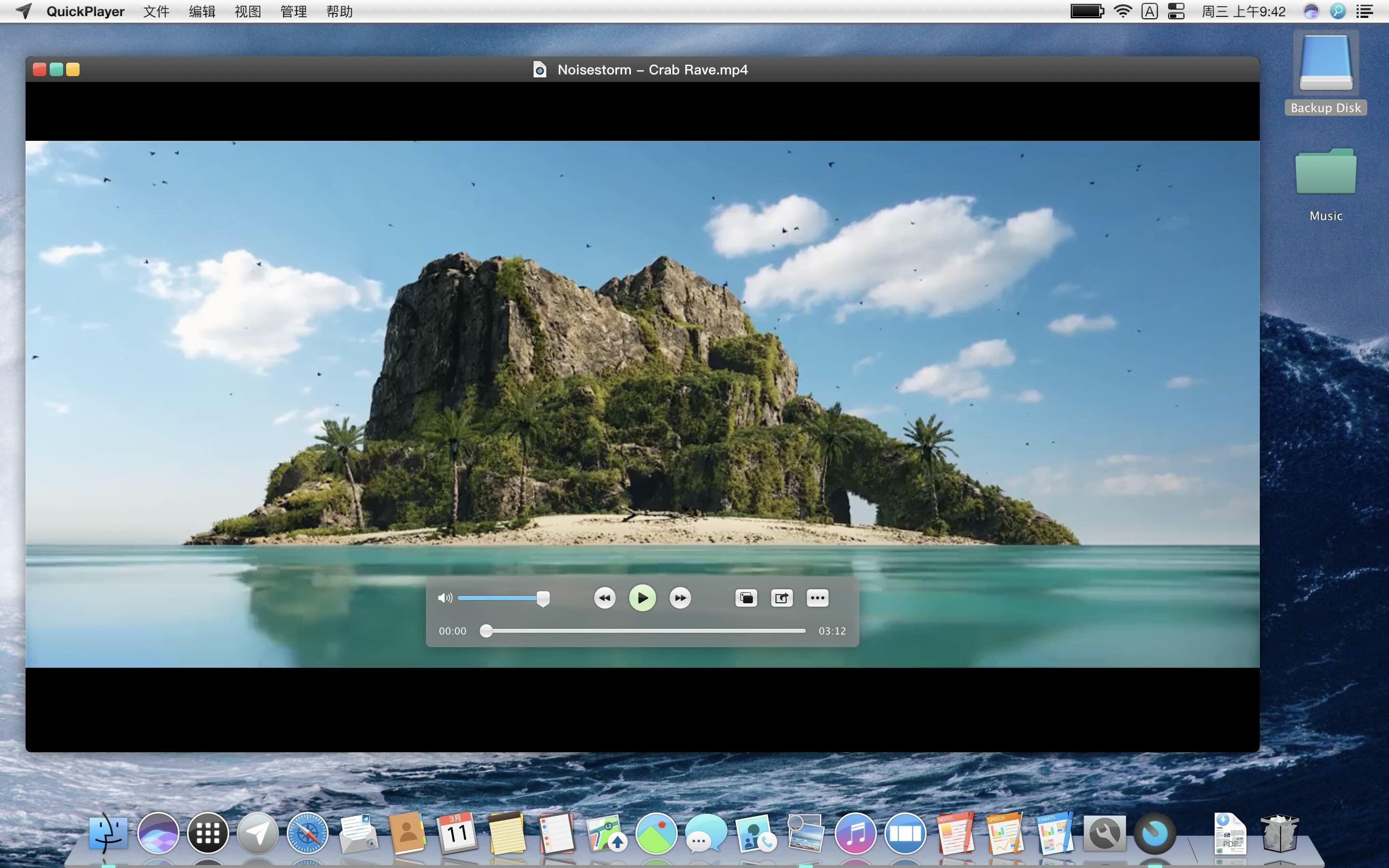Open the NOTES document app in Dock
The height and width of the screenshot is (868, 1389).
[x=955, y=833]
